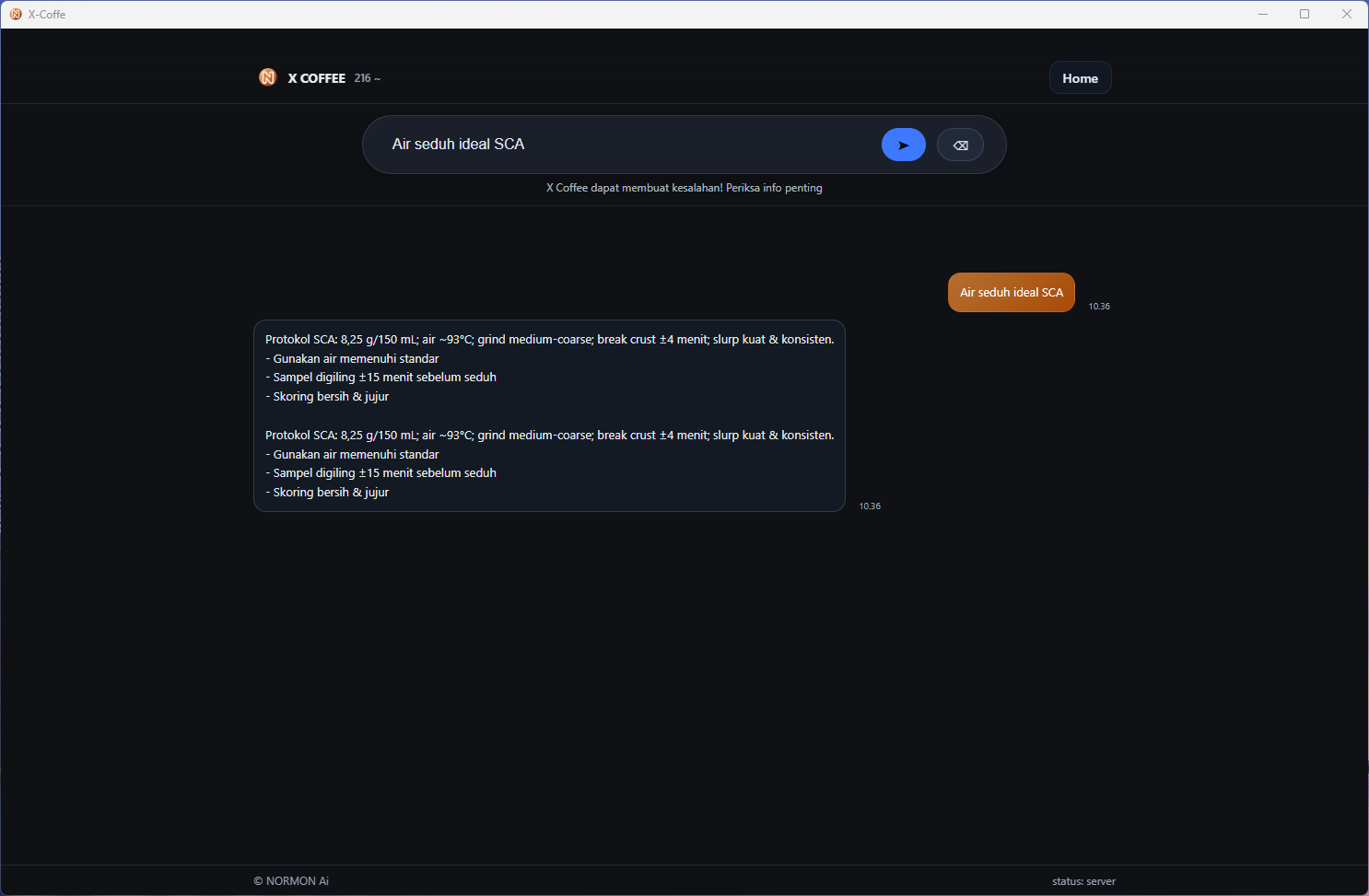
Task: Click the last 'Skoring bersih & jujur' line
Action: [x=331, y=493]
